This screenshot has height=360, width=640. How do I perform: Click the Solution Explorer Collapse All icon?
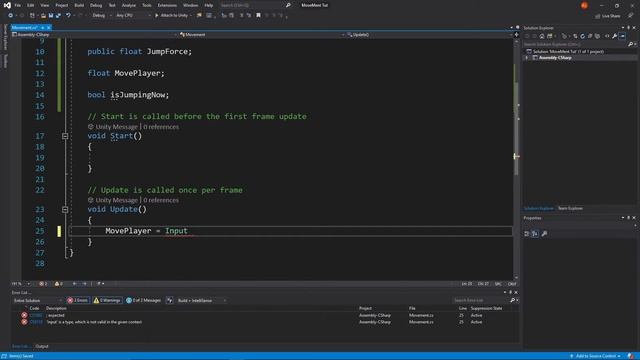(x=590, y=36)
